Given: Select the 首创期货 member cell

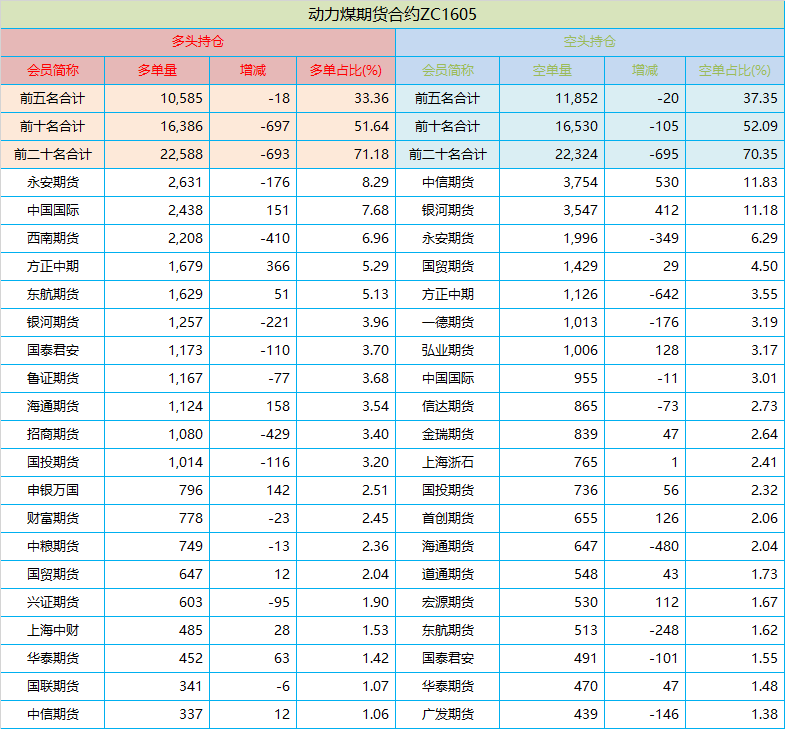Looking at the screenshot, I should pyautogui.click(x=448, y=519).
